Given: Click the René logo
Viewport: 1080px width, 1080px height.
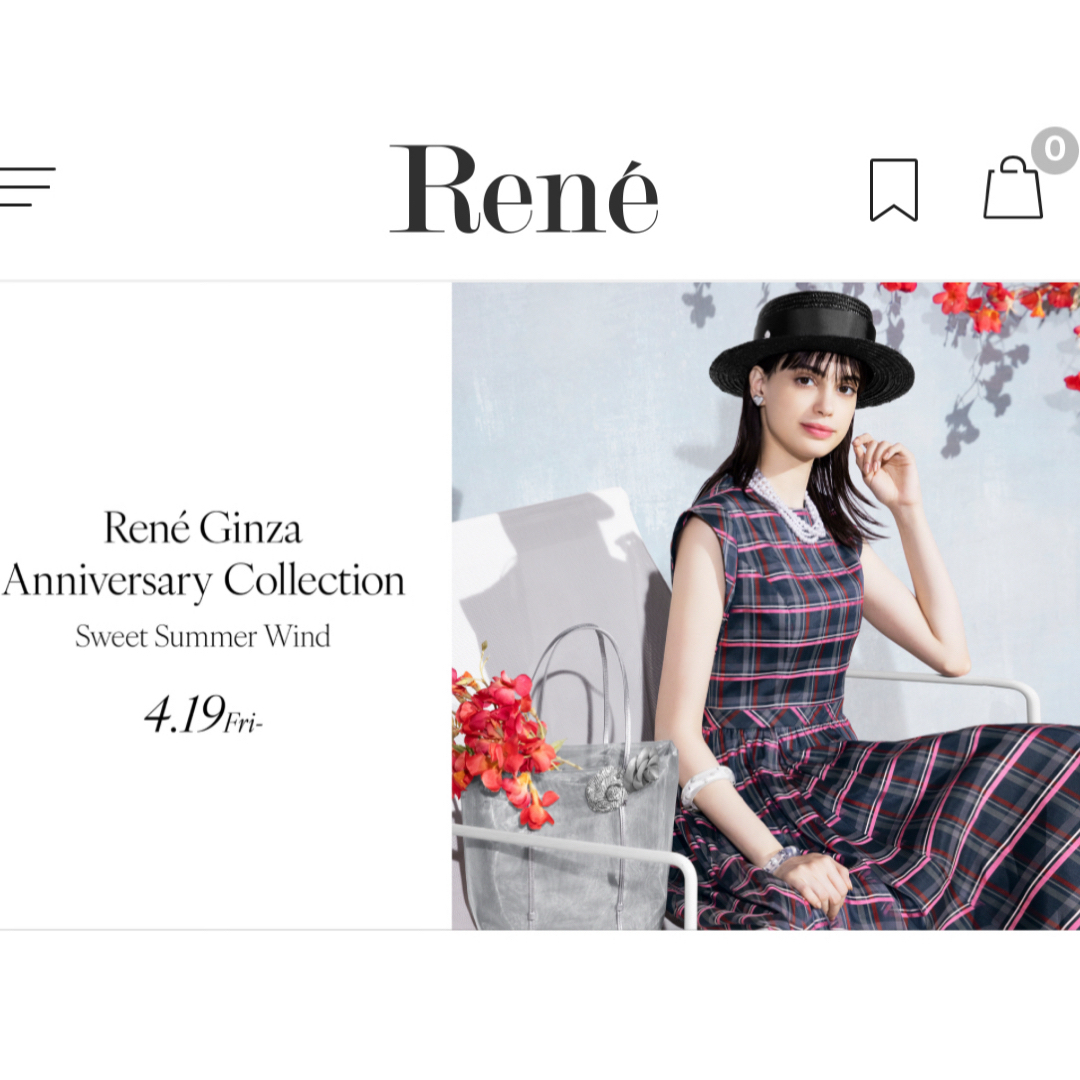Looking at the screenshot, I should [524, 189].
